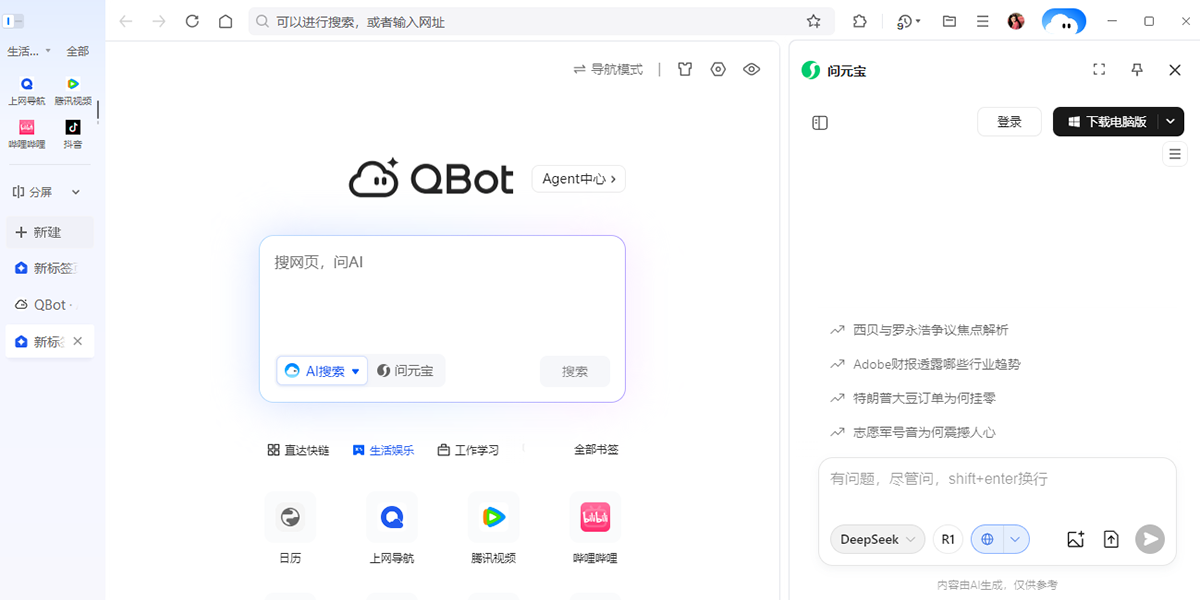Toggle the sidebar layout switch at top-left
The width and height of the screenshot is (1200, 600).
tap(14, 21)
